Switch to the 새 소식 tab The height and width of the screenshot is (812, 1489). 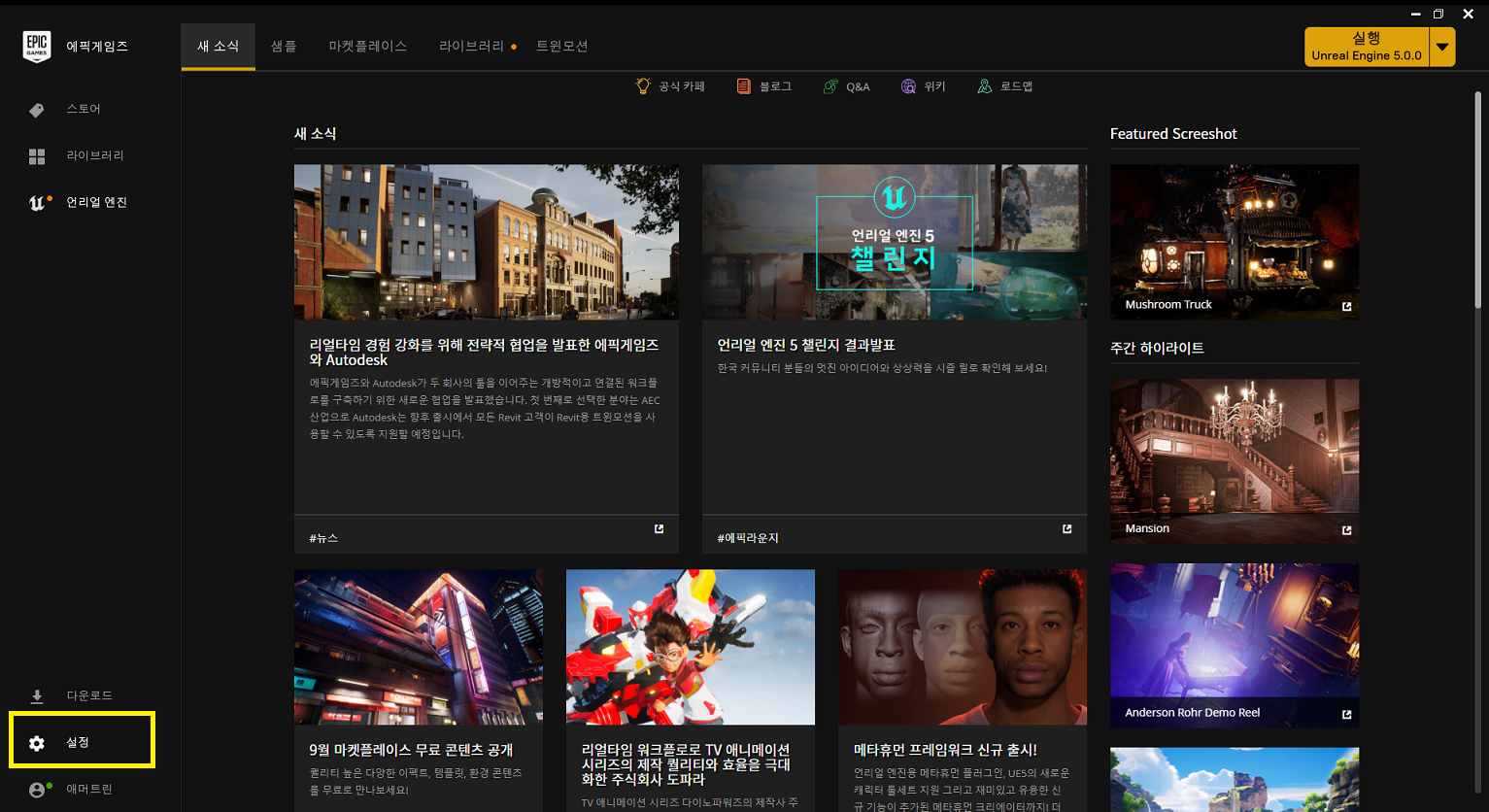[x=218, y=47]
